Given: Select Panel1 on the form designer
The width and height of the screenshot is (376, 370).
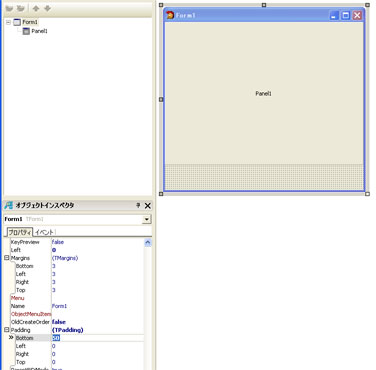Looking at the screenshot, I should pyautogui.click(x=263, y=94).
